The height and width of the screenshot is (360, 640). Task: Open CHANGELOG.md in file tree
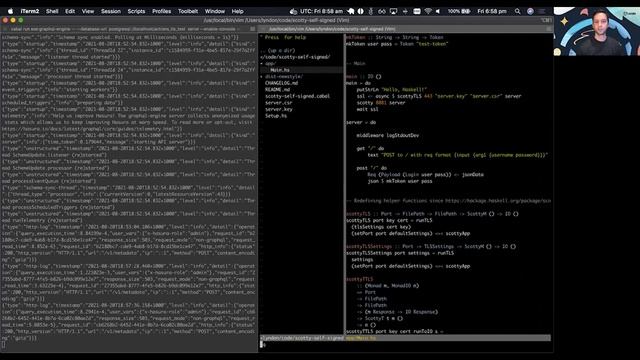[x=282, y=83]
